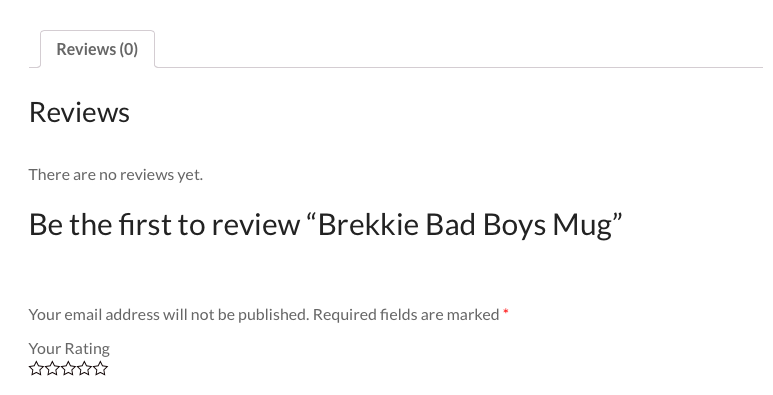
Task: Click the red required-field asterisk
Action: pos(505,313)
